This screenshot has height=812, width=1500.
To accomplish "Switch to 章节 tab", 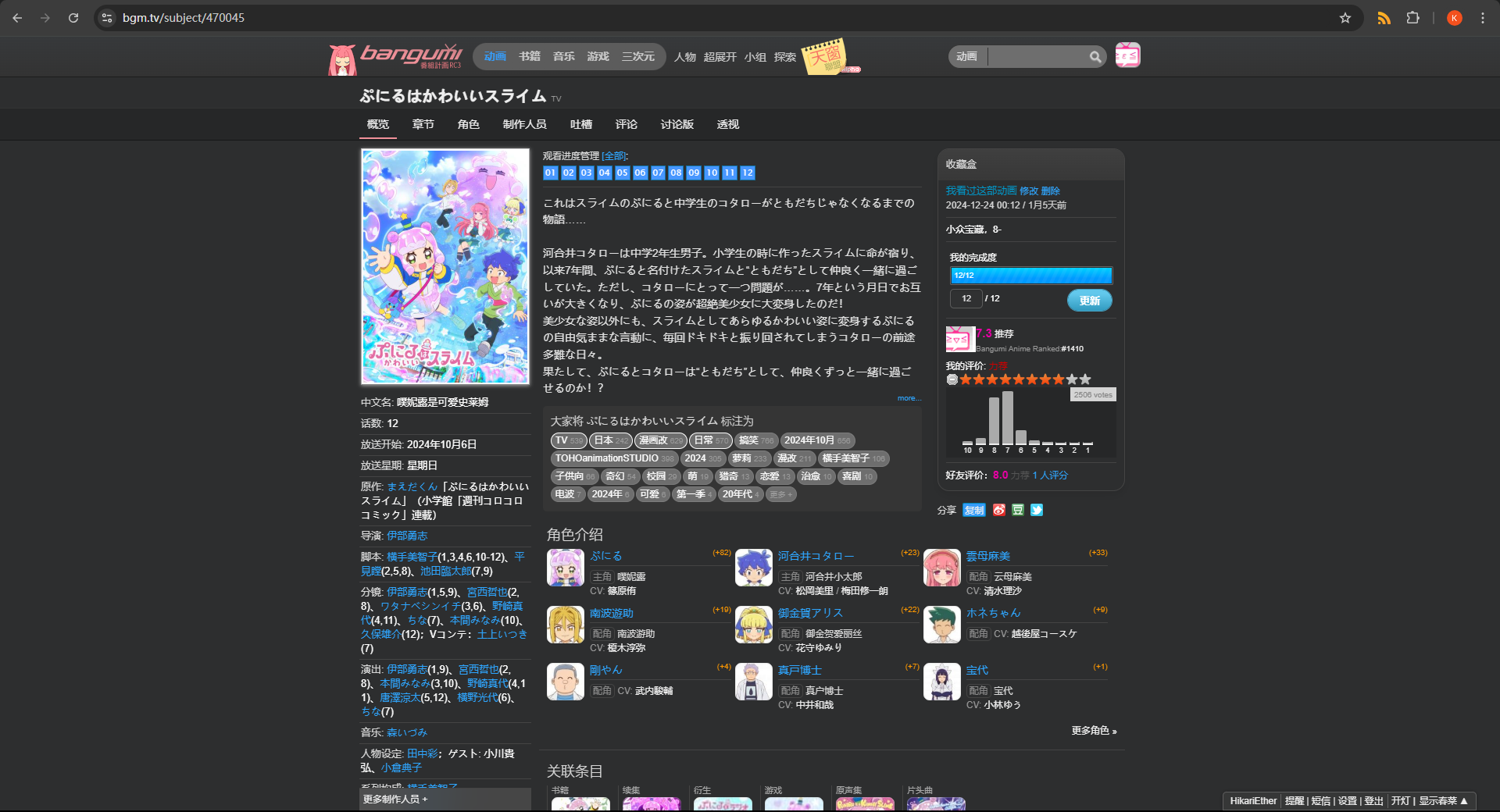I will (423, 124).
